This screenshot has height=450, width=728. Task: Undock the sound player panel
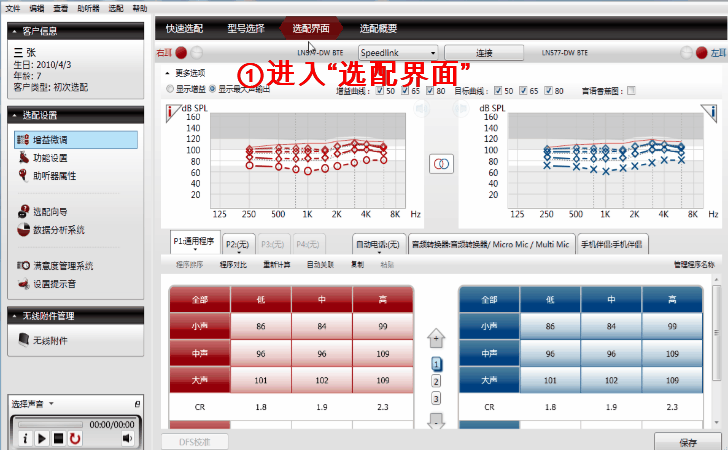point(137,404)
